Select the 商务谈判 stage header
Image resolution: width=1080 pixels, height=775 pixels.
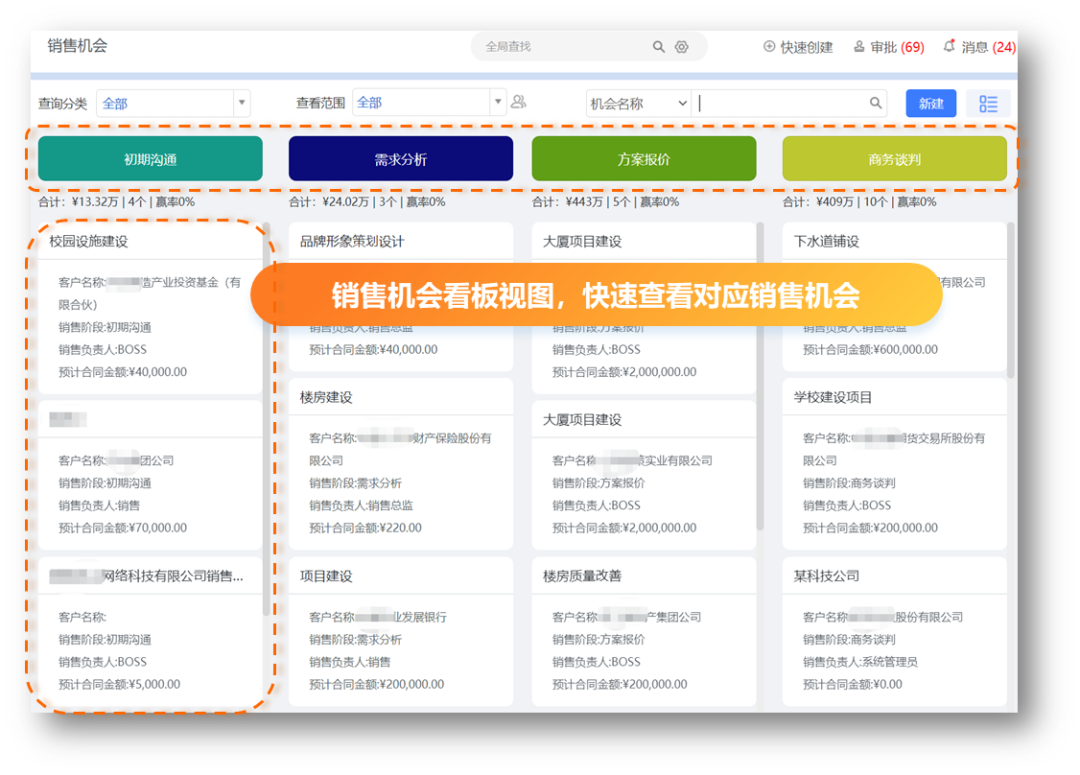coord(894,159)
